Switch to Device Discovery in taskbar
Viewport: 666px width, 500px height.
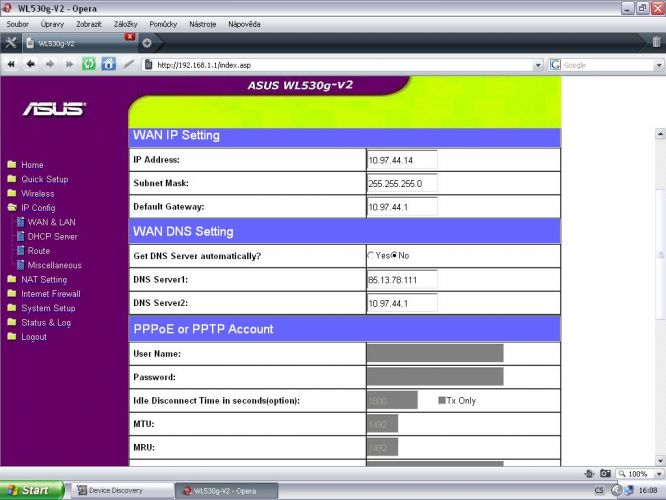coord(122,491)
